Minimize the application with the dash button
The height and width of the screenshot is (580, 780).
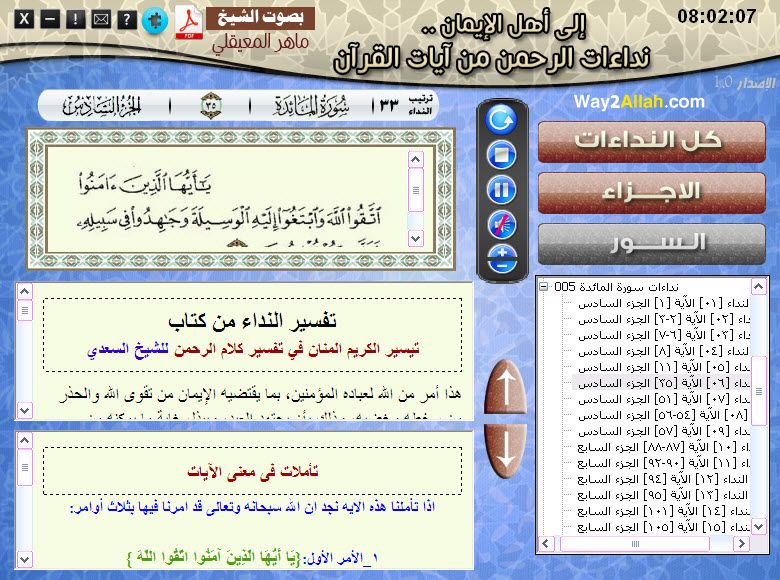pyautogui.click(x=50, y=20)
